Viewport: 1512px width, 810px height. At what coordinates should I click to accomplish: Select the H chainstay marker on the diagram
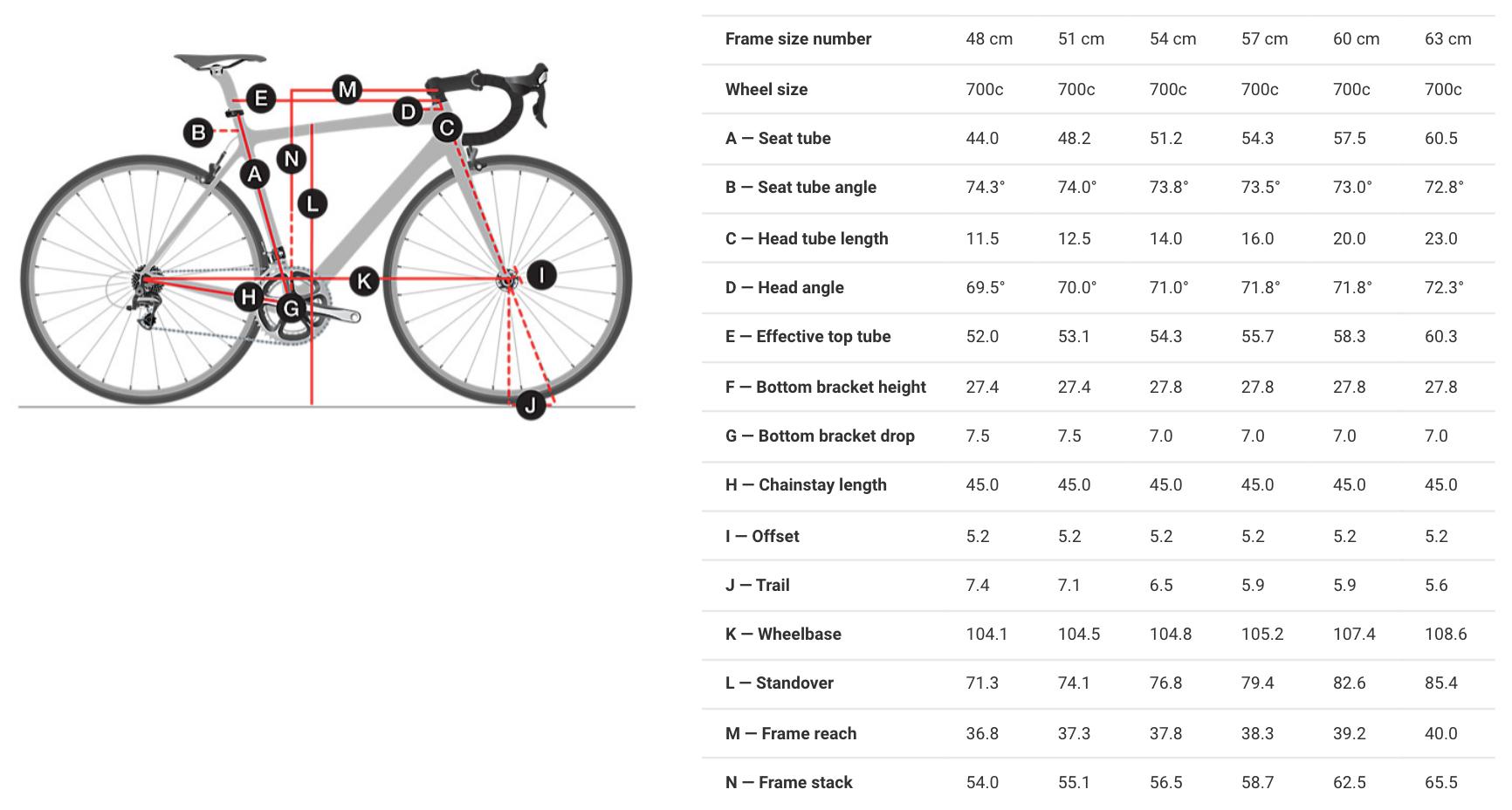(x=249, y=297)
